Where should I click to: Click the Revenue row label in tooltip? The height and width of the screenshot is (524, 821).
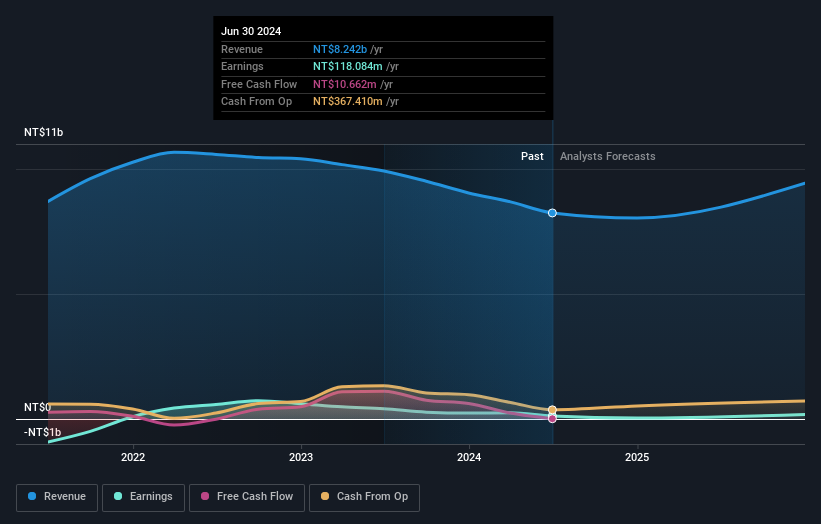click(x=242, y=49)
